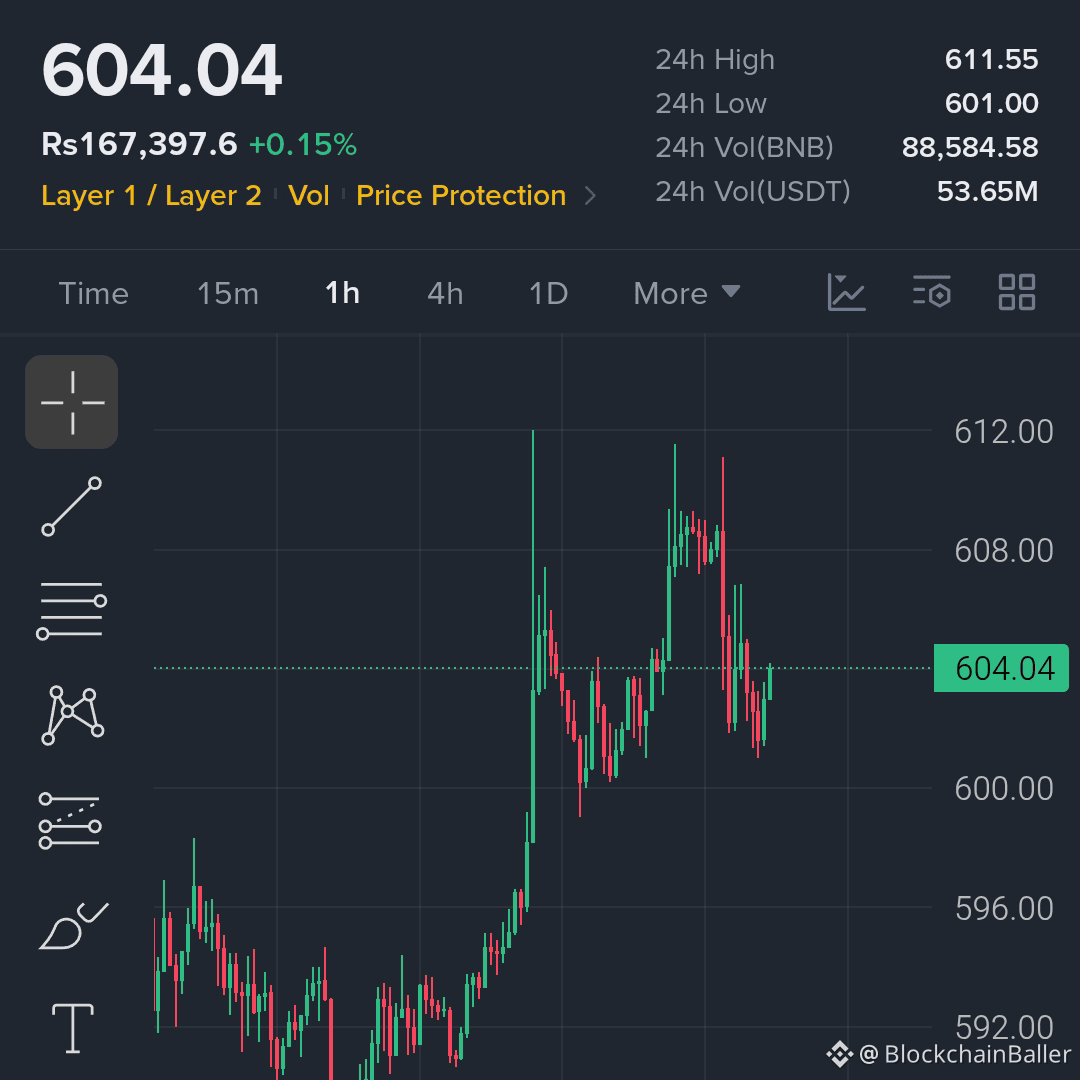Select the 15m timeframe
Screen dimensions: 1080x1080
228,293
